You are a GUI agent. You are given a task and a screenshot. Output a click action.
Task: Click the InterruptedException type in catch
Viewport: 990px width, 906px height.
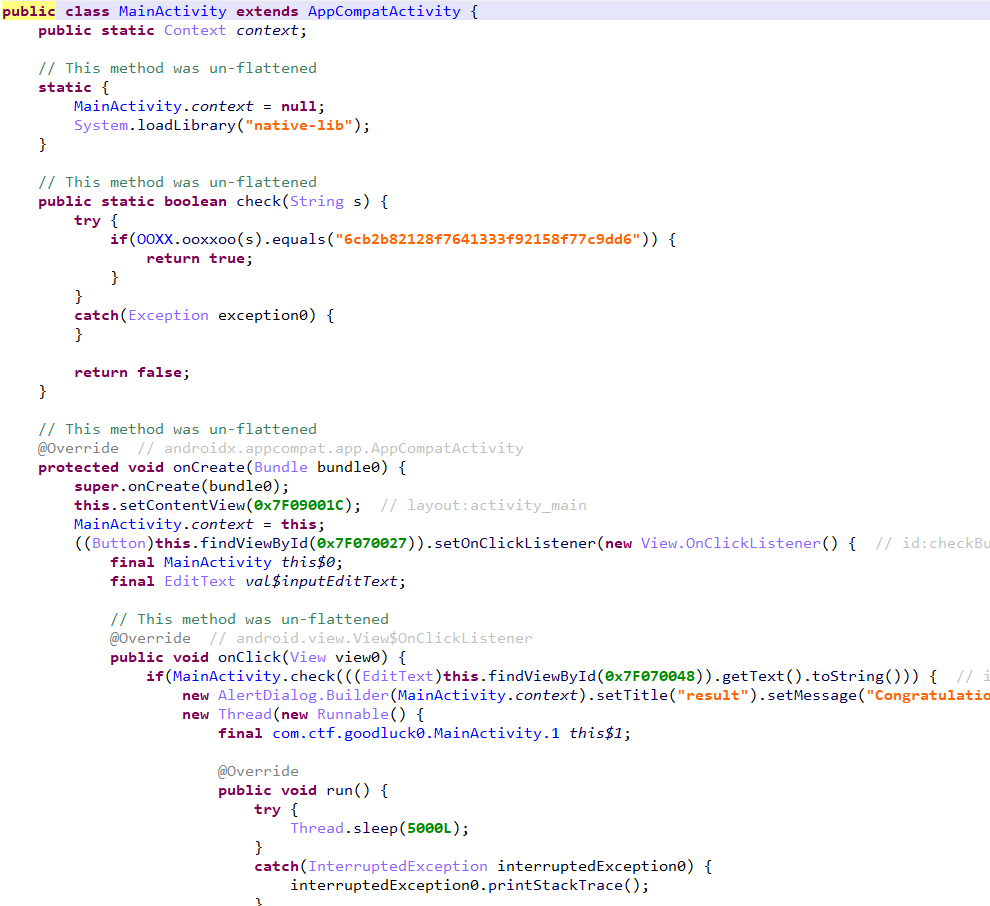pyautogui.click(x=398, y=866)
